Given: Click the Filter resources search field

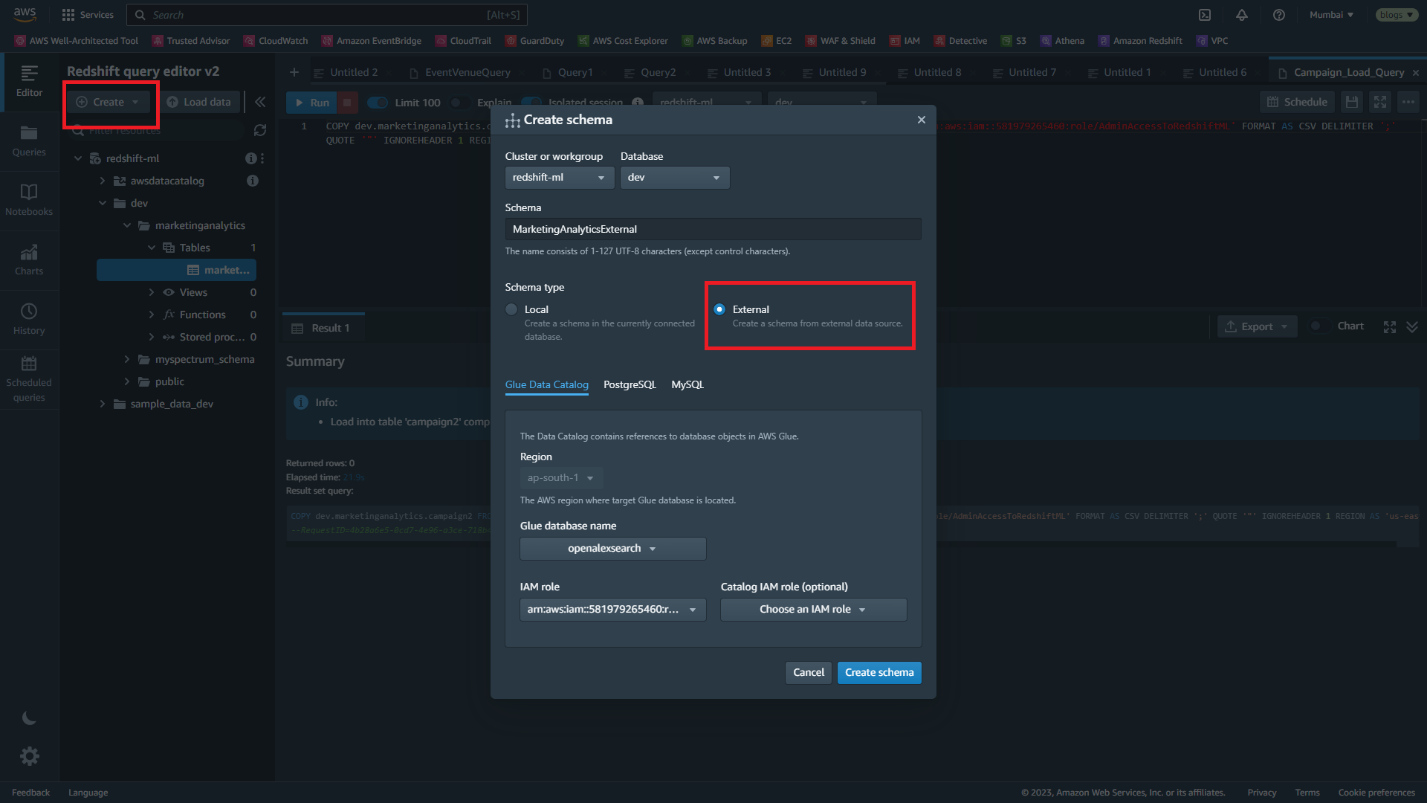Looking at the screenshot, I should point(156,130).
